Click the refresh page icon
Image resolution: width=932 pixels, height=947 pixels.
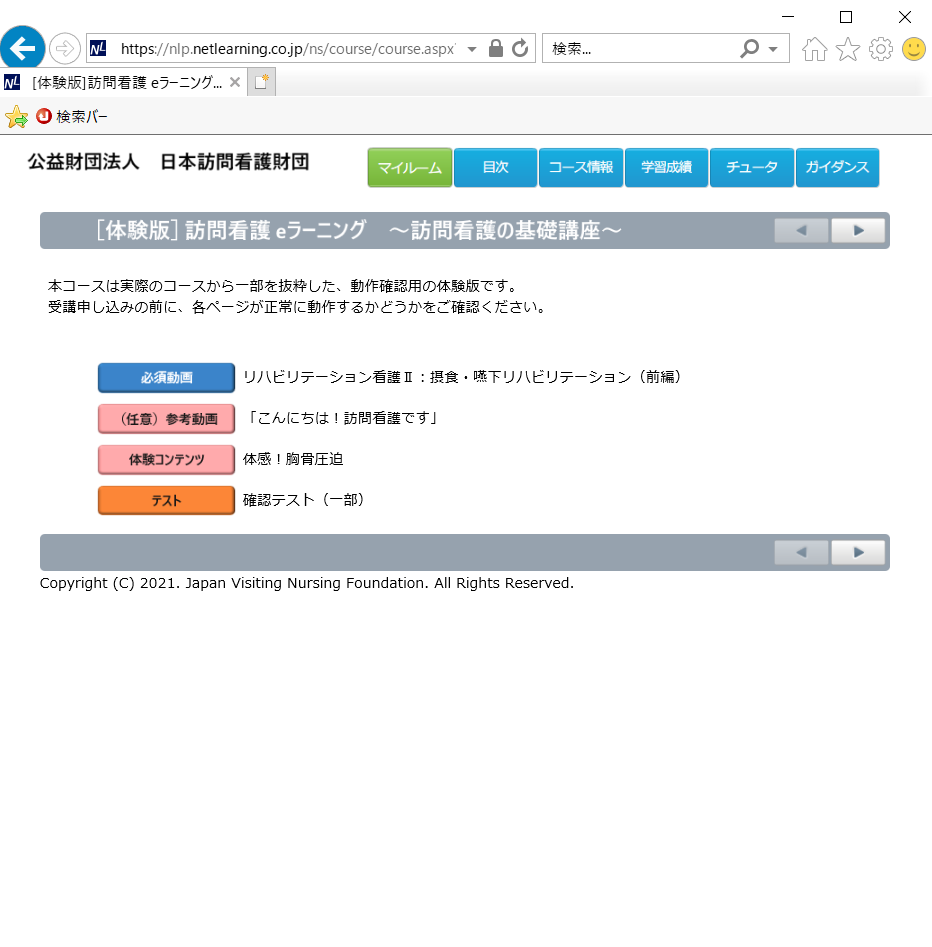click(520, 48)
